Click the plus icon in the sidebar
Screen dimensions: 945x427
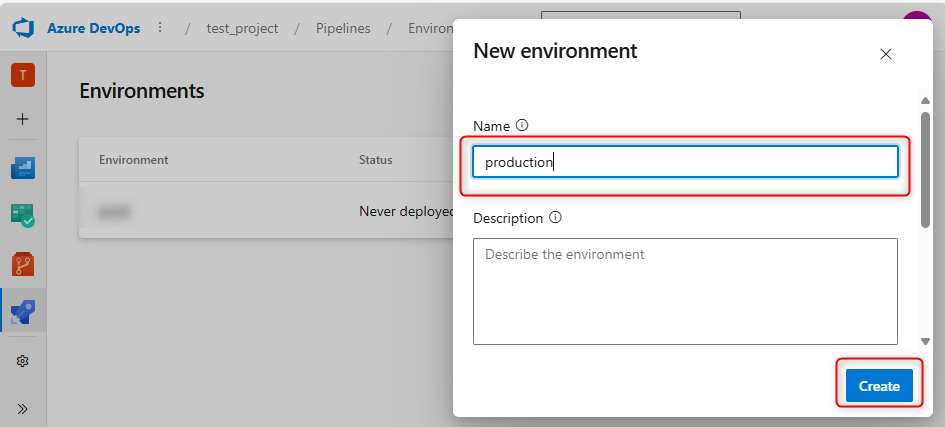(23, 119)
